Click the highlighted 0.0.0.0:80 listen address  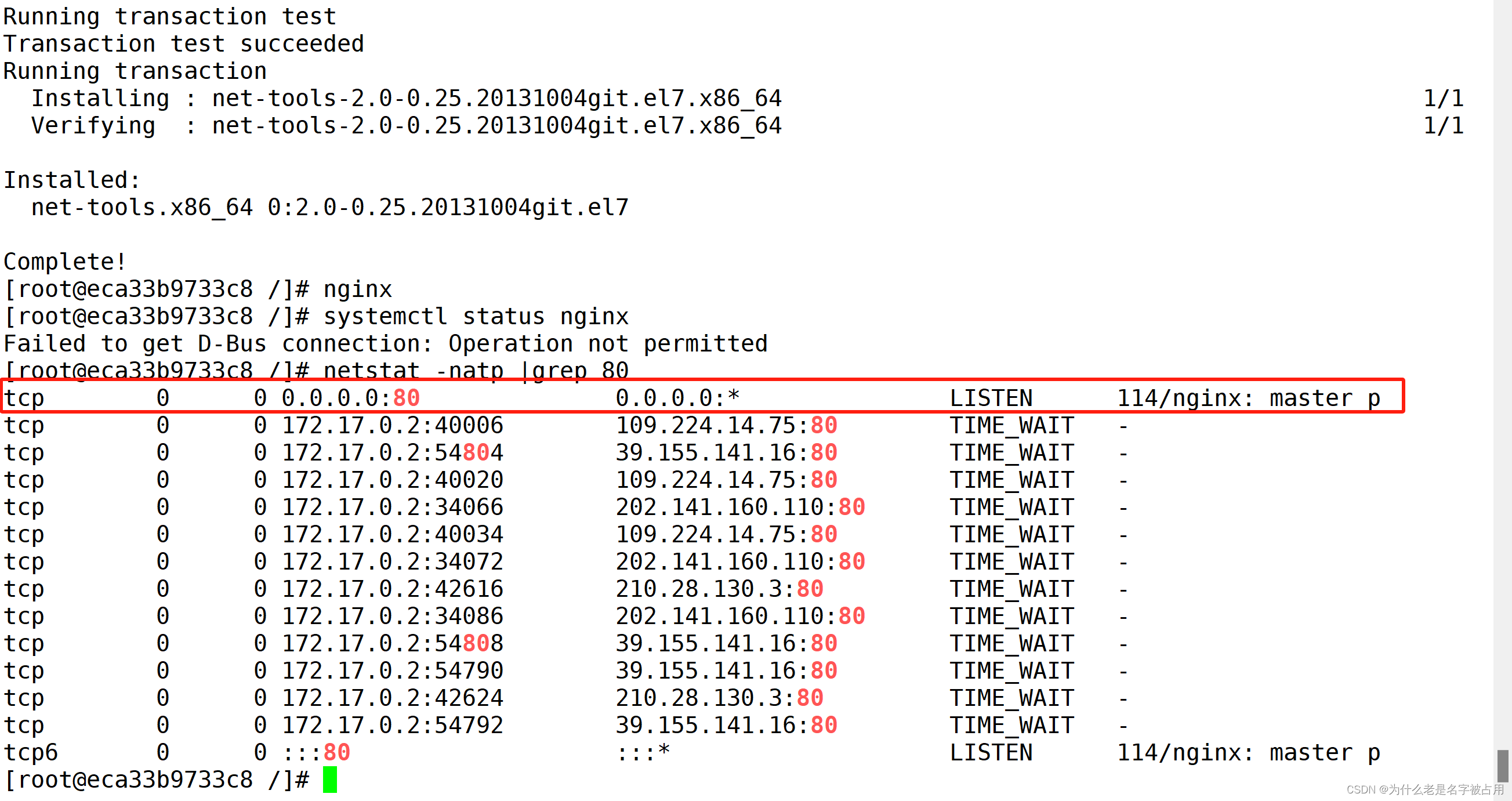click(350, 398)
